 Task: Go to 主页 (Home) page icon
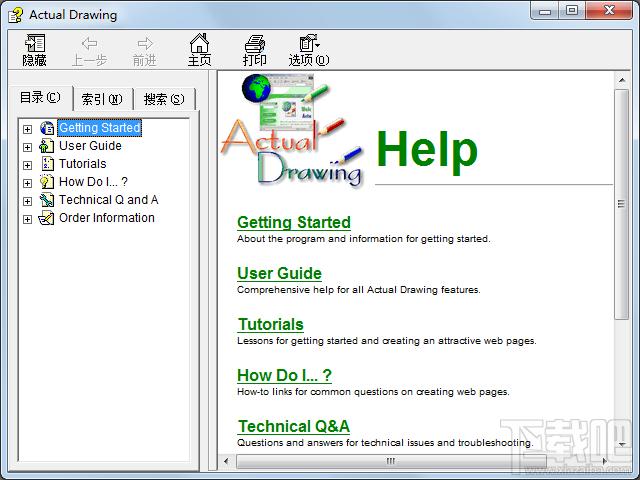point(200,43)
